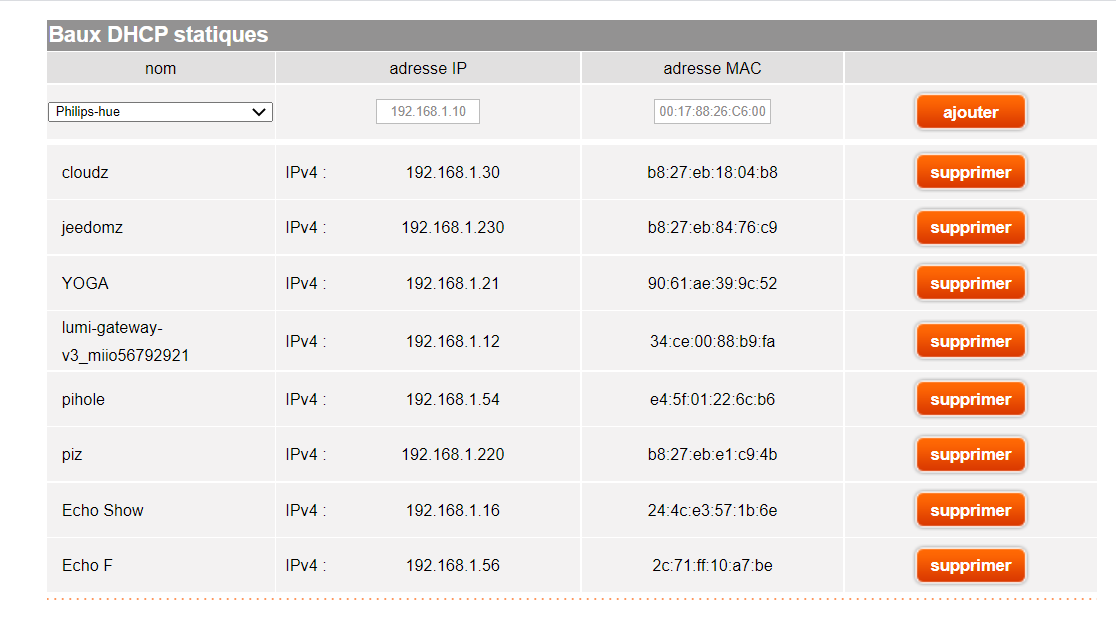The height and width of the screenshot is (638, 1116).
Task: Remove the jeedomz DHCP entry
Action: (970, 228)
